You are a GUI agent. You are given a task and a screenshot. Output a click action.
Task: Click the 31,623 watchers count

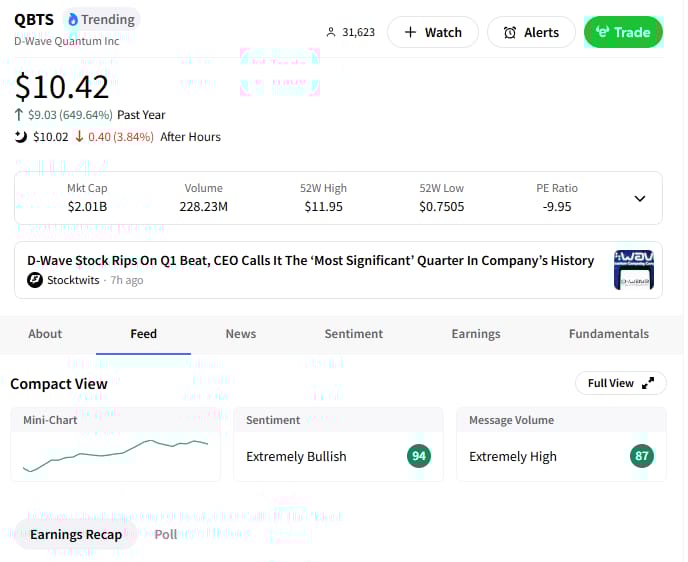[x=358, y=32]
